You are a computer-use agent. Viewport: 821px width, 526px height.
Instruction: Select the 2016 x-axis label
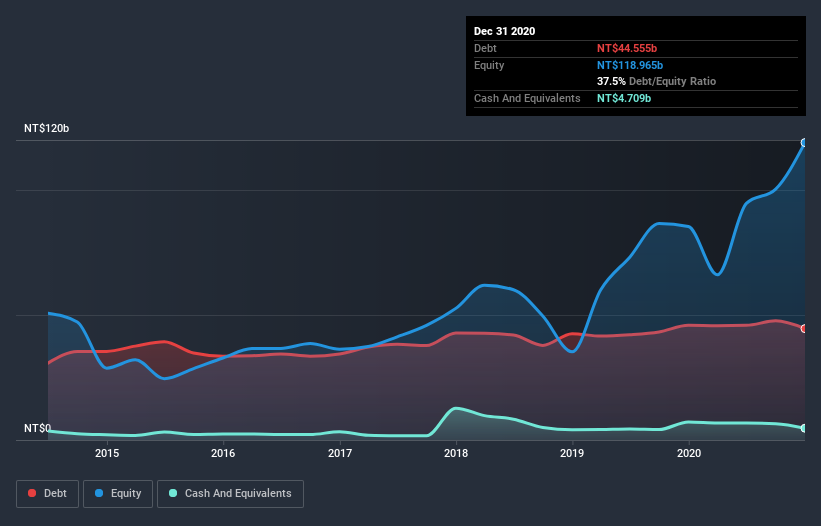[x=223, y=453]
